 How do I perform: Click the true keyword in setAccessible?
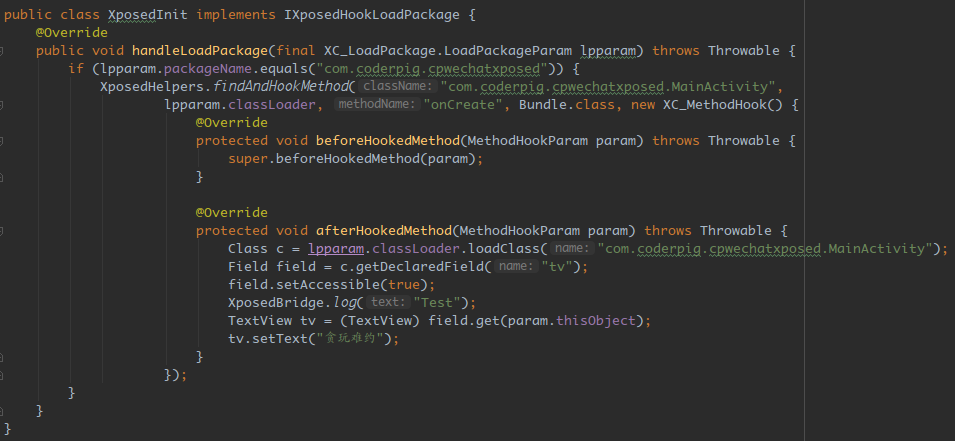tap(404, 284)
